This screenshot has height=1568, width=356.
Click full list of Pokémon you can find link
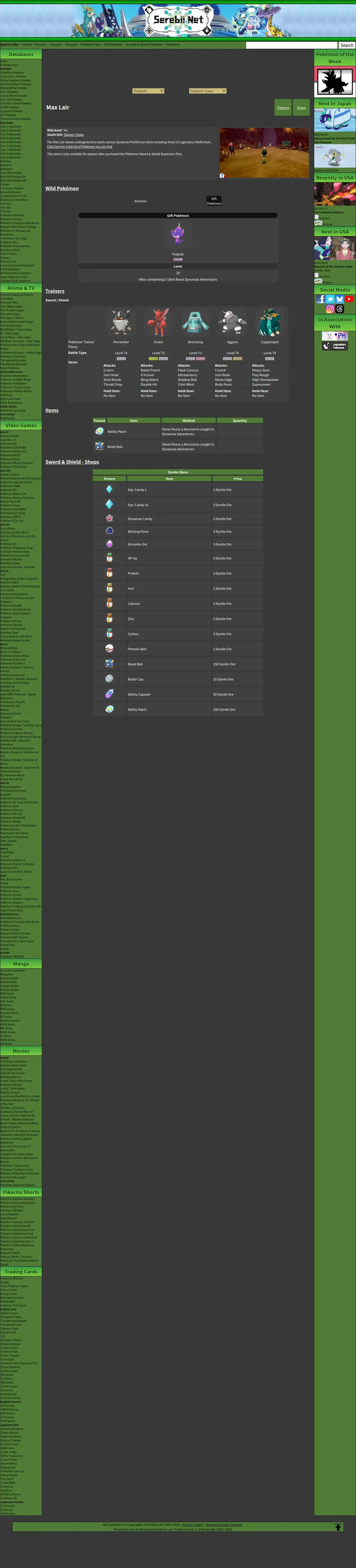[80, 147]
